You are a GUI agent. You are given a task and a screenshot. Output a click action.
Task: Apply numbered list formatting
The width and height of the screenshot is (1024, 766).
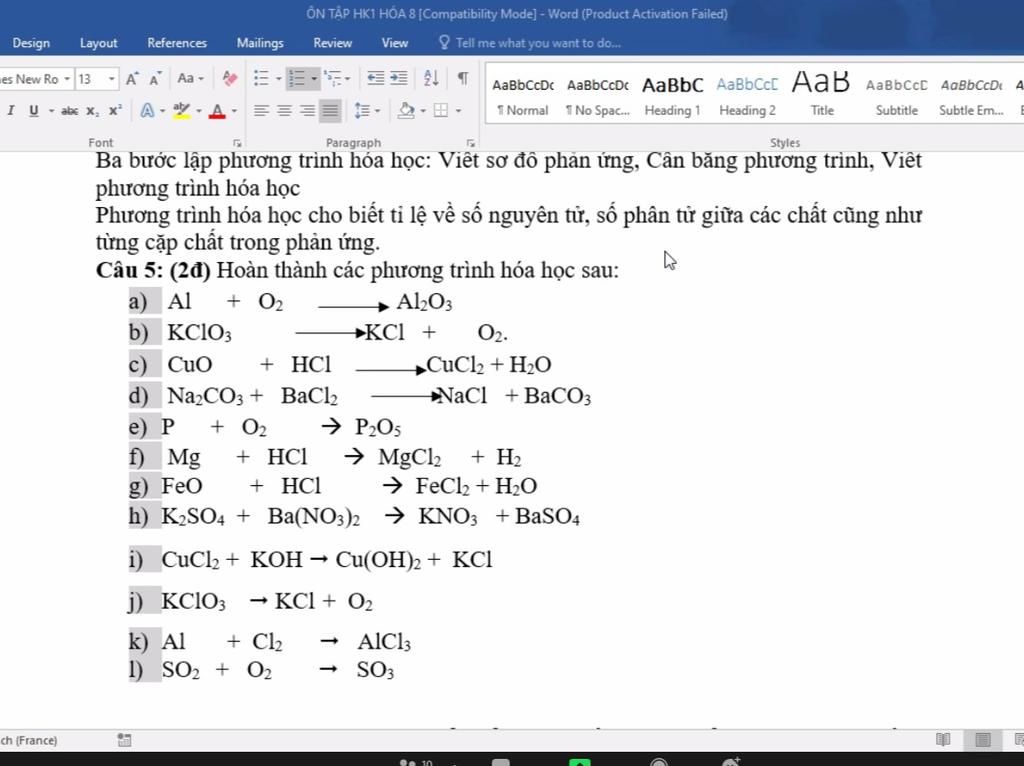coord(297,78)
